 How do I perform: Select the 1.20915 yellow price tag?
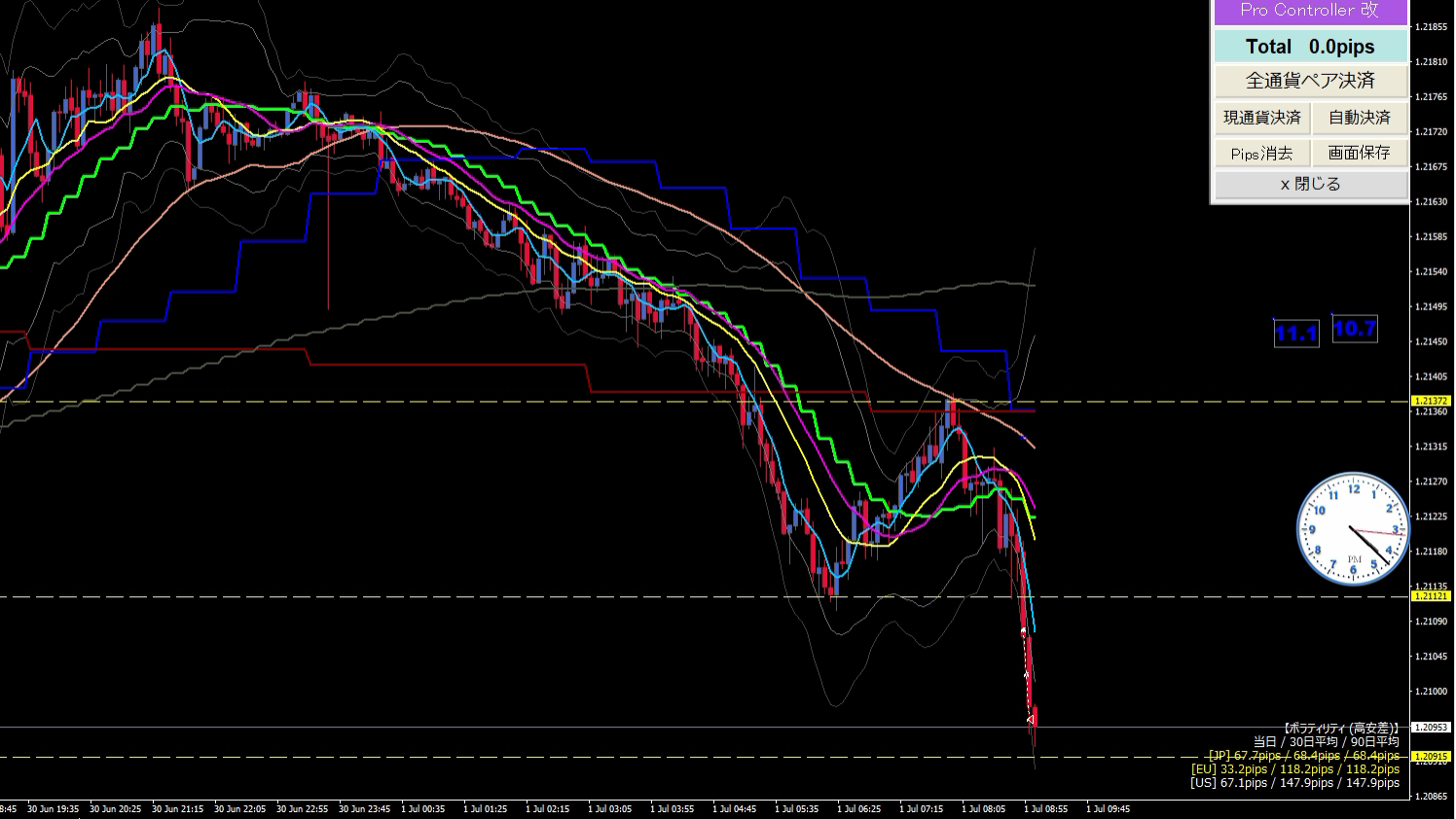[x=1431, y=757]
